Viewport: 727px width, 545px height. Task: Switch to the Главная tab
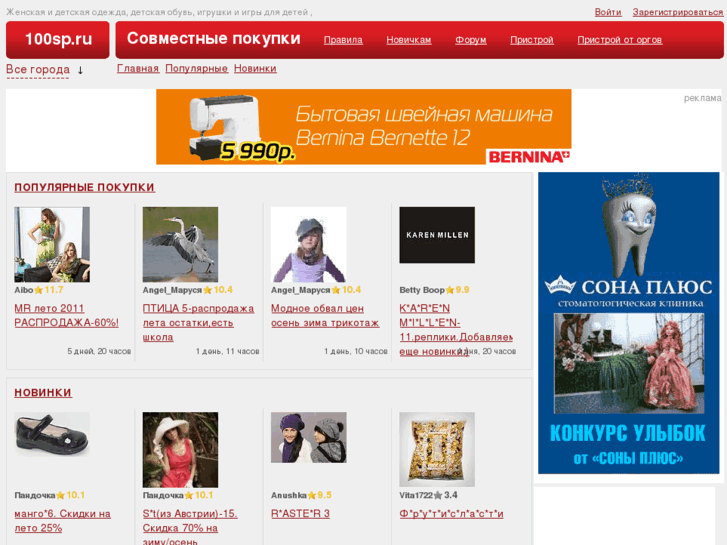pos(138,69)
